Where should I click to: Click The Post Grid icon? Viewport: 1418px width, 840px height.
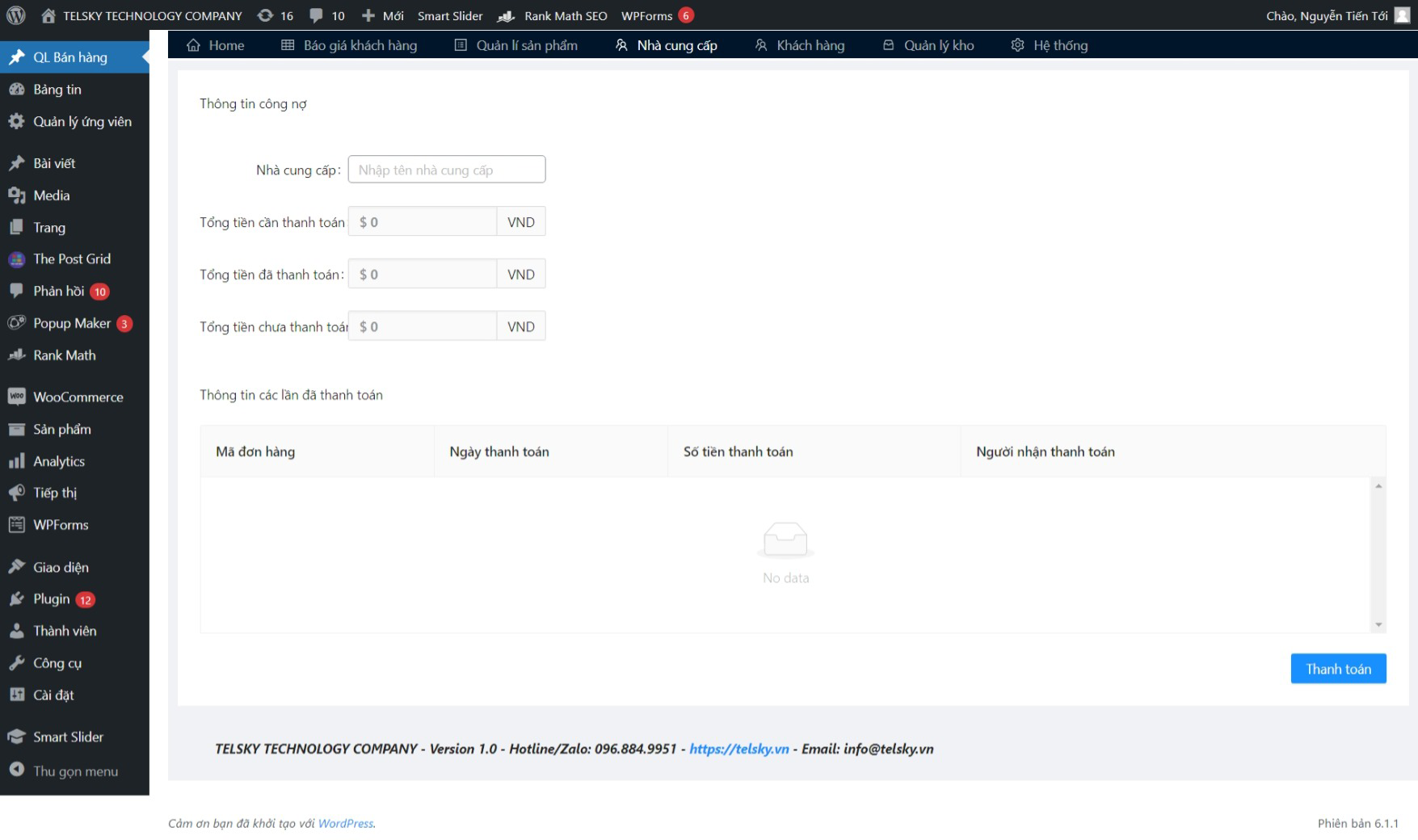tap(16, 259)
